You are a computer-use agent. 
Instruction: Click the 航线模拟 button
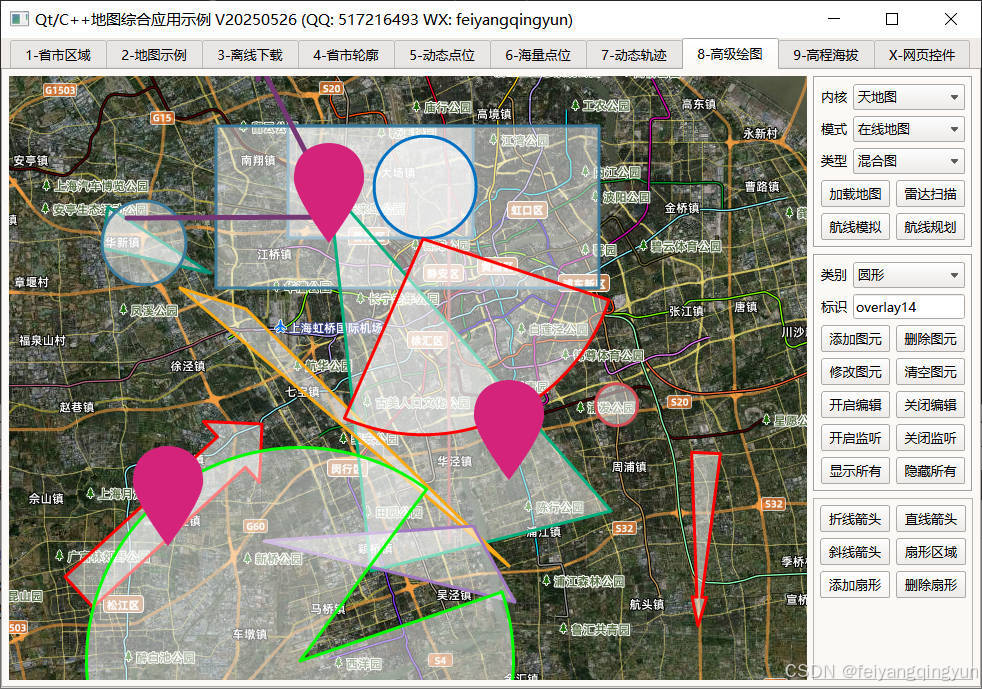[x=855, y=227]
